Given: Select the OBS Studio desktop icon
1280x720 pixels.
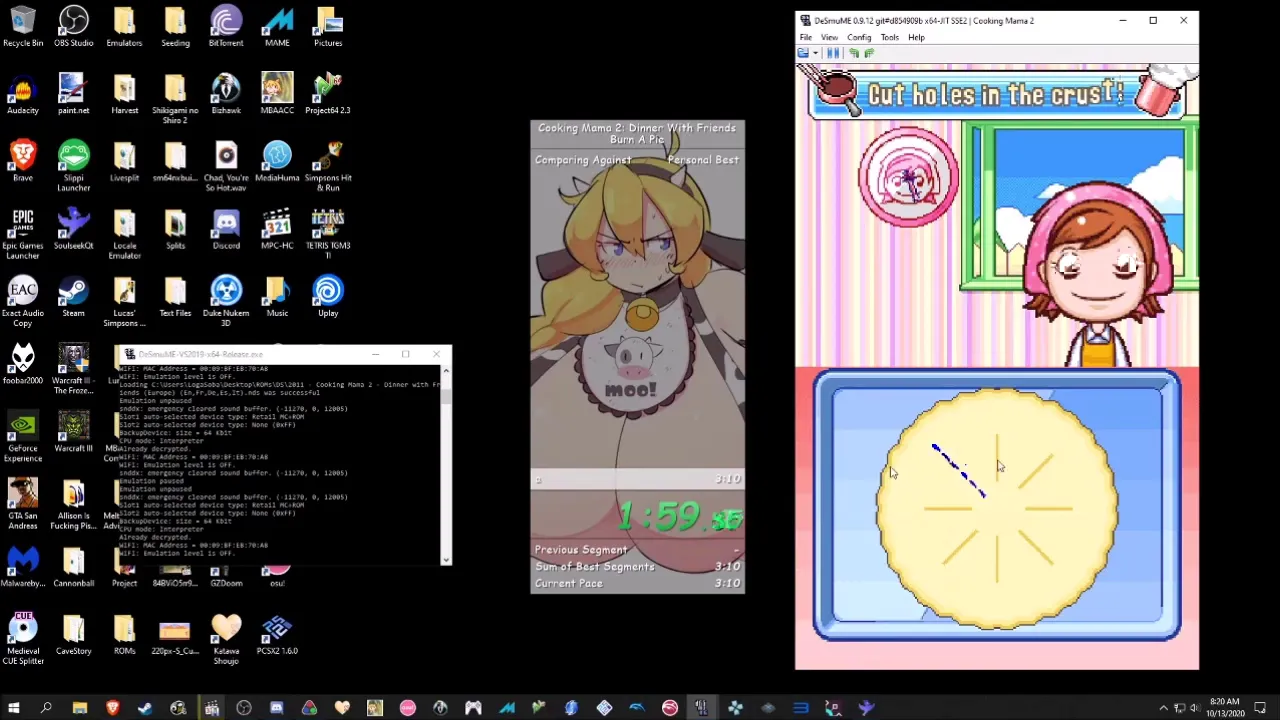Looking at the screenshot, I should point(73,27).
